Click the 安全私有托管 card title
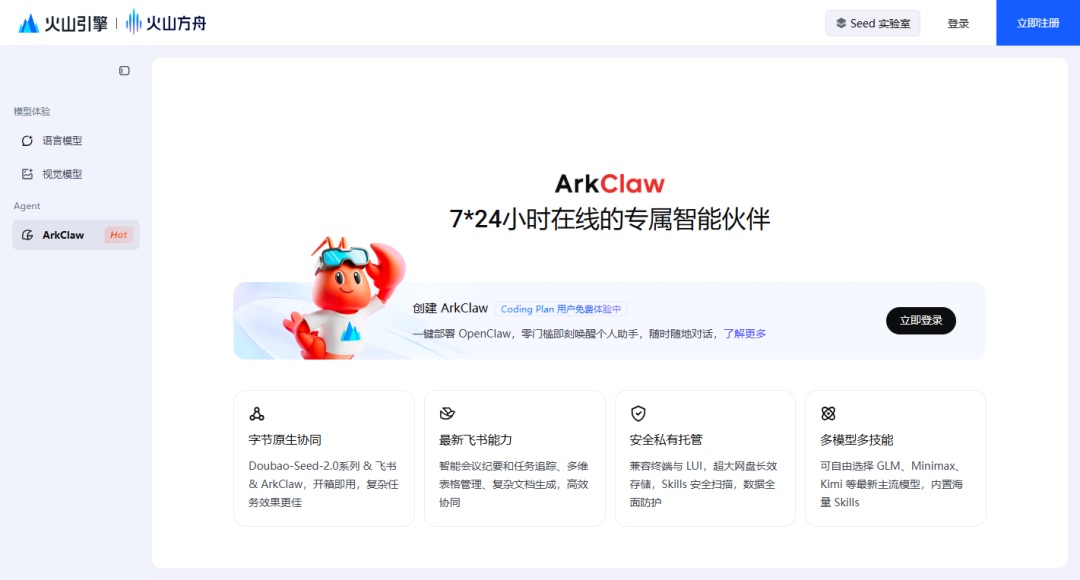Screen dimensions: 1080x580 point(666,439)
